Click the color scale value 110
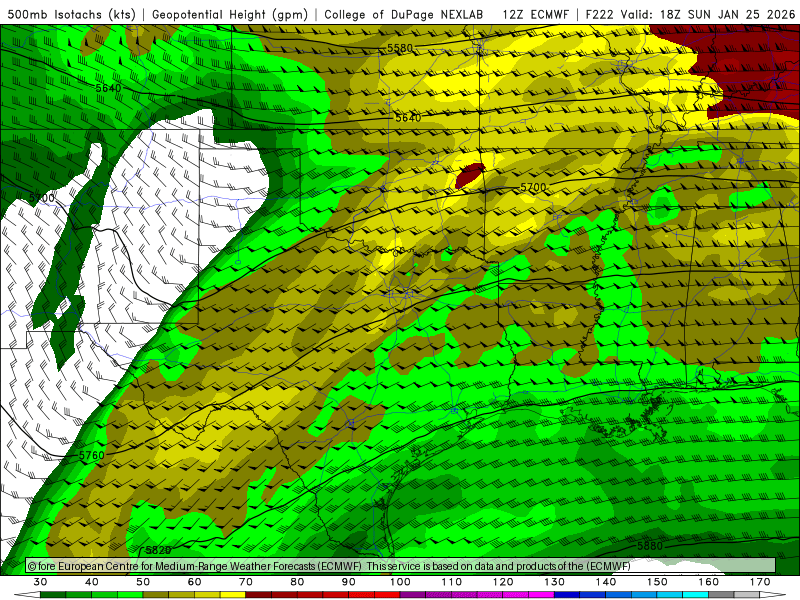Image resolution: width=800 pixels, height=600 pixels. (452, 582)
